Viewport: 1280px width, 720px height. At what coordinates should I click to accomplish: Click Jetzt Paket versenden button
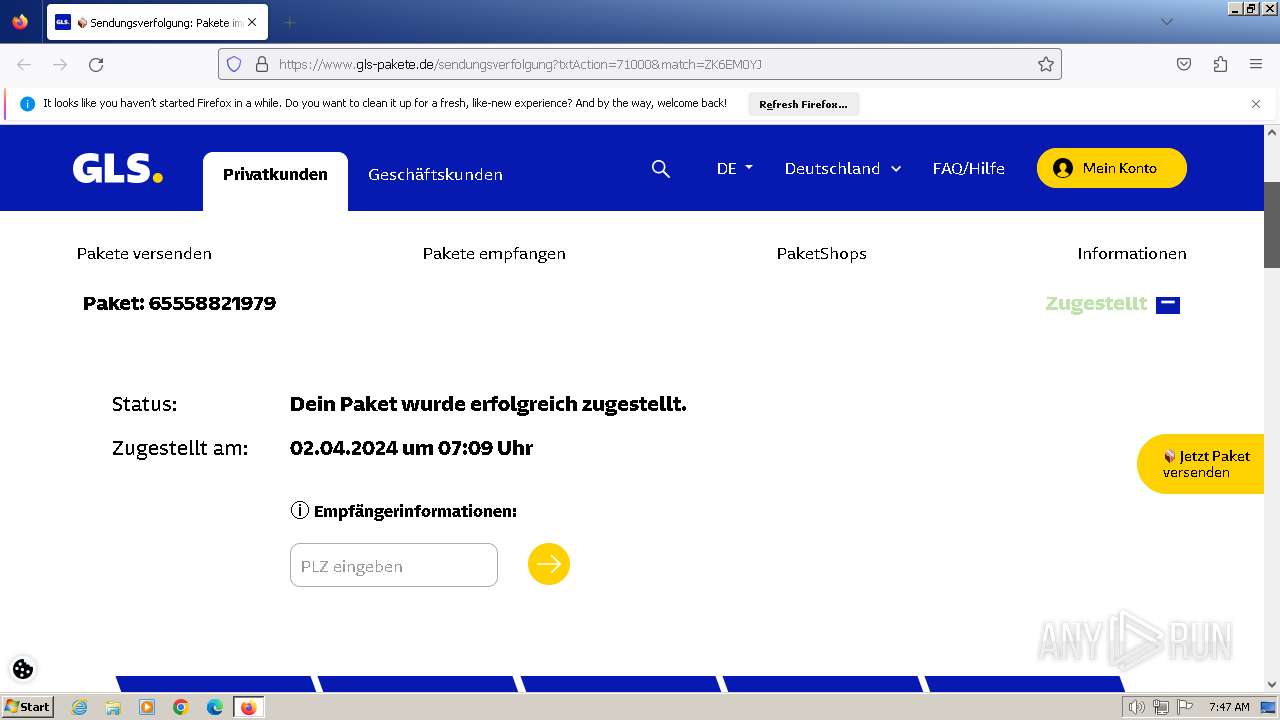(x=1200, y=464)
